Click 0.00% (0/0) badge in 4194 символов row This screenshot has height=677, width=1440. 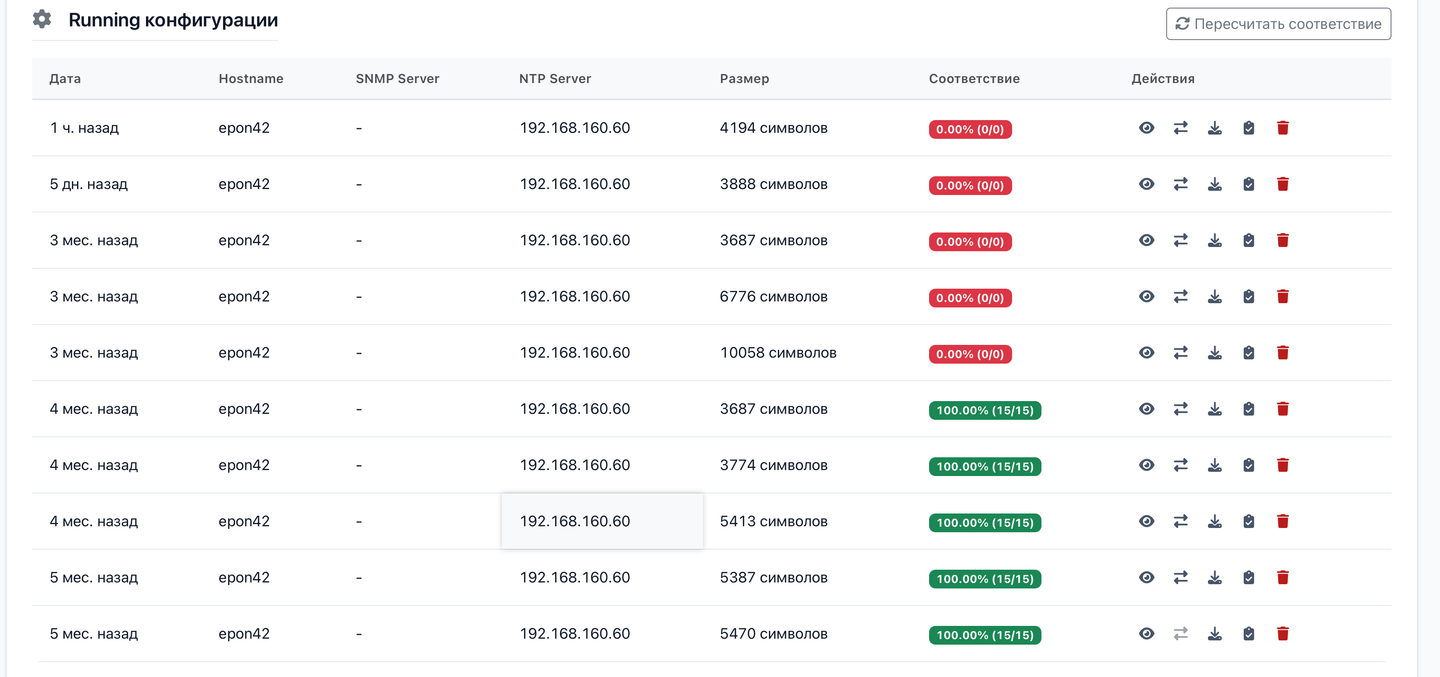pyautogui.click(x=970, y=129)
